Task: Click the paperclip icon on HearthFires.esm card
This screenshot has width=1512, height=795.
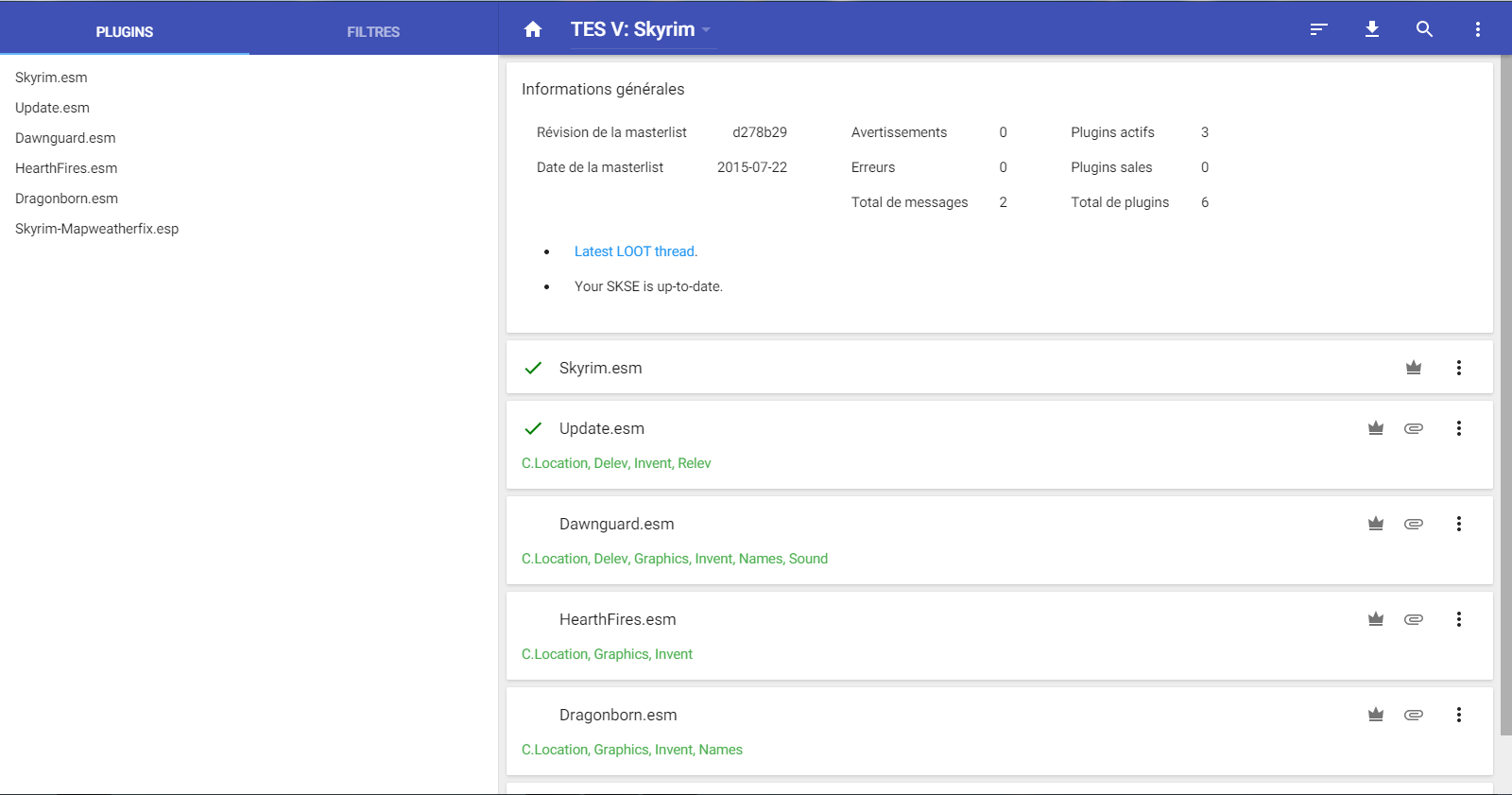Action: coord(1414,619)
